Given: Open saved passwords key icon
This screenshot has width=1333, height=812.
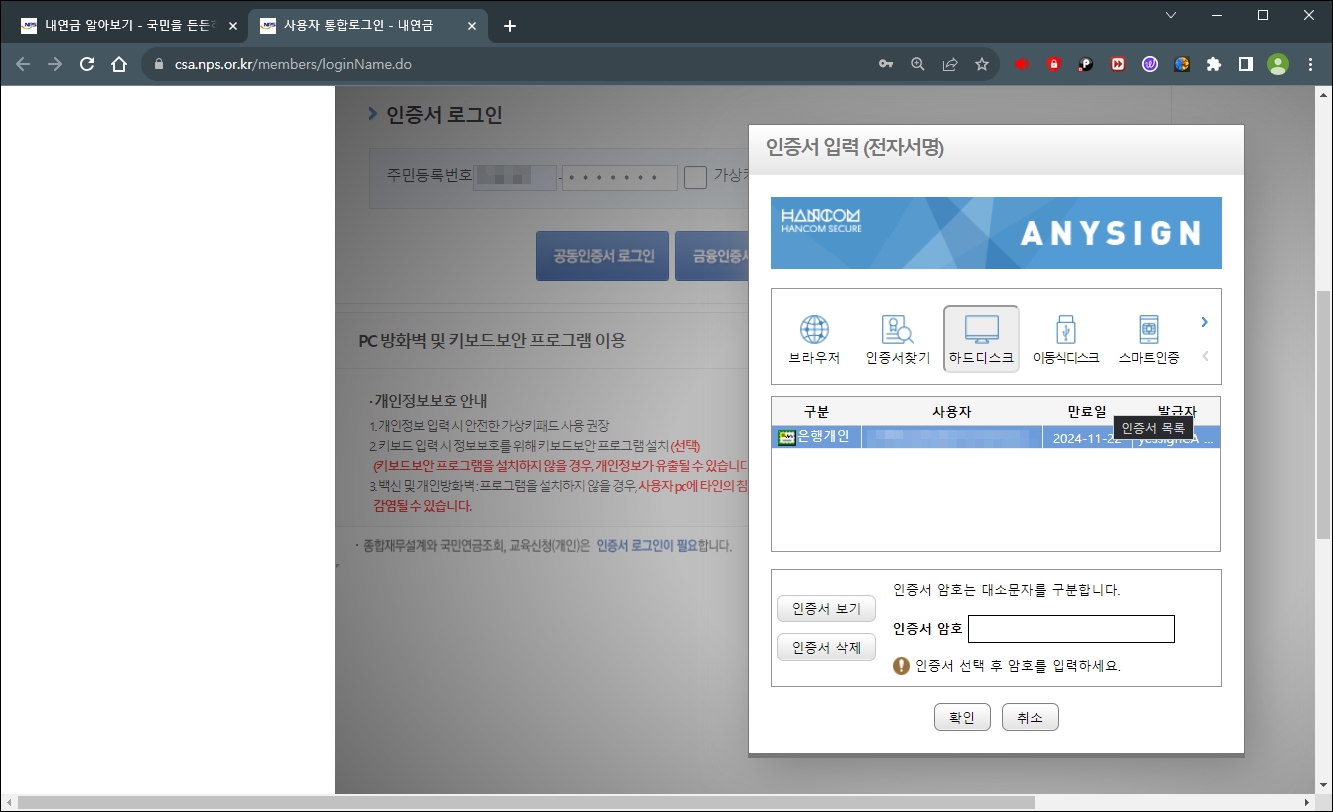Looking at the screenshot, I should coord(886,64).
